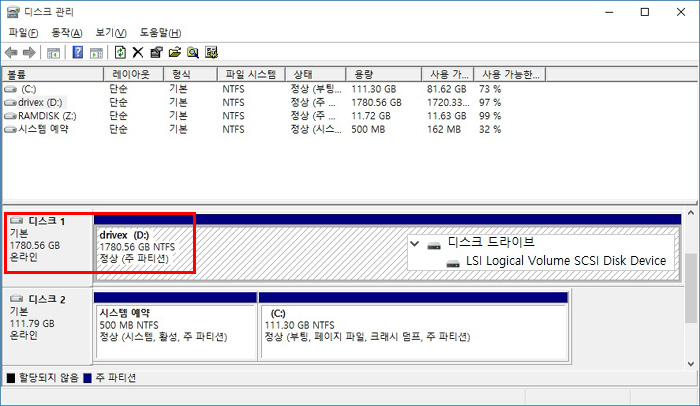Click LSI Logical Volume SCSI Disk Device
This screenshot has height=406, width=700.
point(566,261)
